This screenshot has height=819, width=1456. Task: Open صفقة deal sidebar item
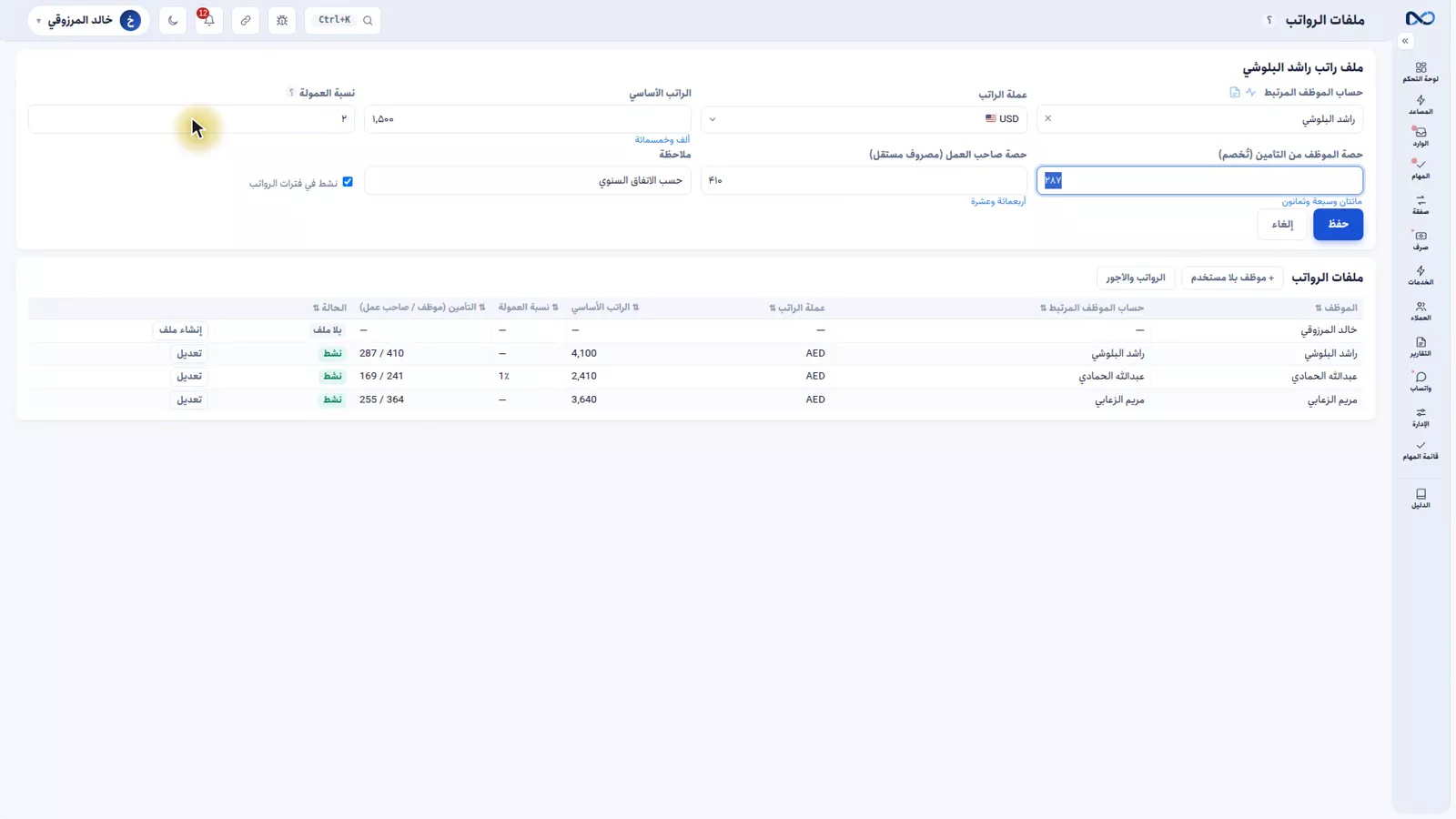pyautogui.click(x=1421, y=205)
